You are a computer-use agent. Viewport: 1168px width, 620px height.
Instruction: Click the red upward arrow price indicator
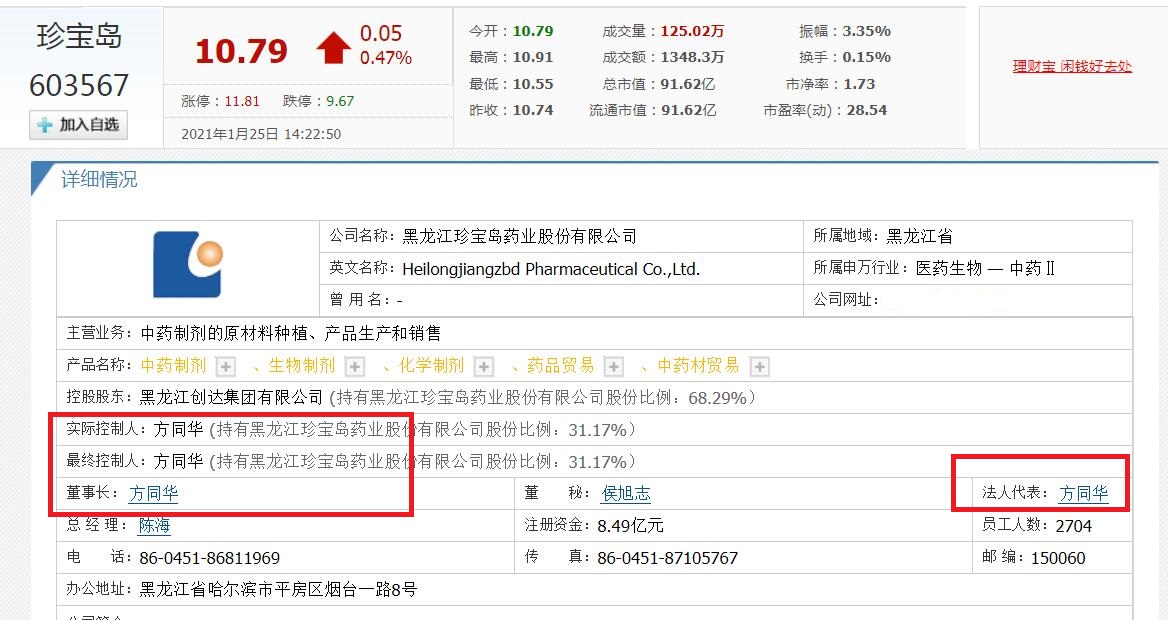pos(331,47)
